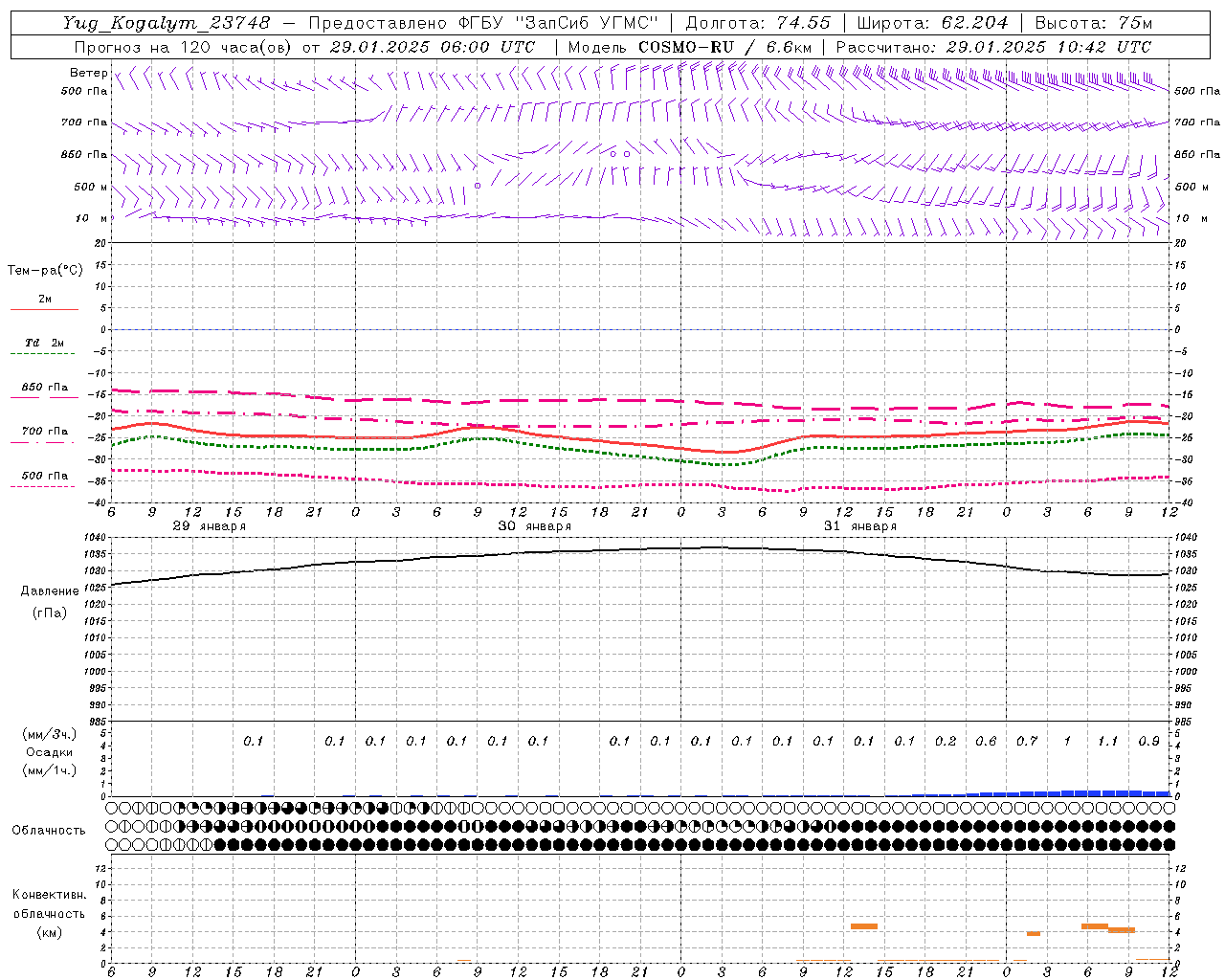Click the orange convective cloud bar near hour 12
Viewport: 1225px width, 980px height.
pos(863,926)
